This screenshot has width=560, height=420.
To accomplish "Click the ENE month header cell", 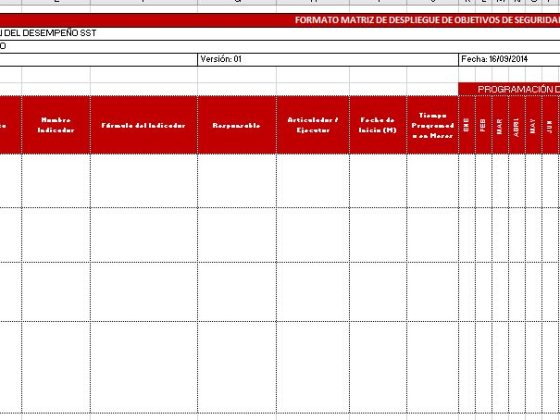I will pos(467,125).
